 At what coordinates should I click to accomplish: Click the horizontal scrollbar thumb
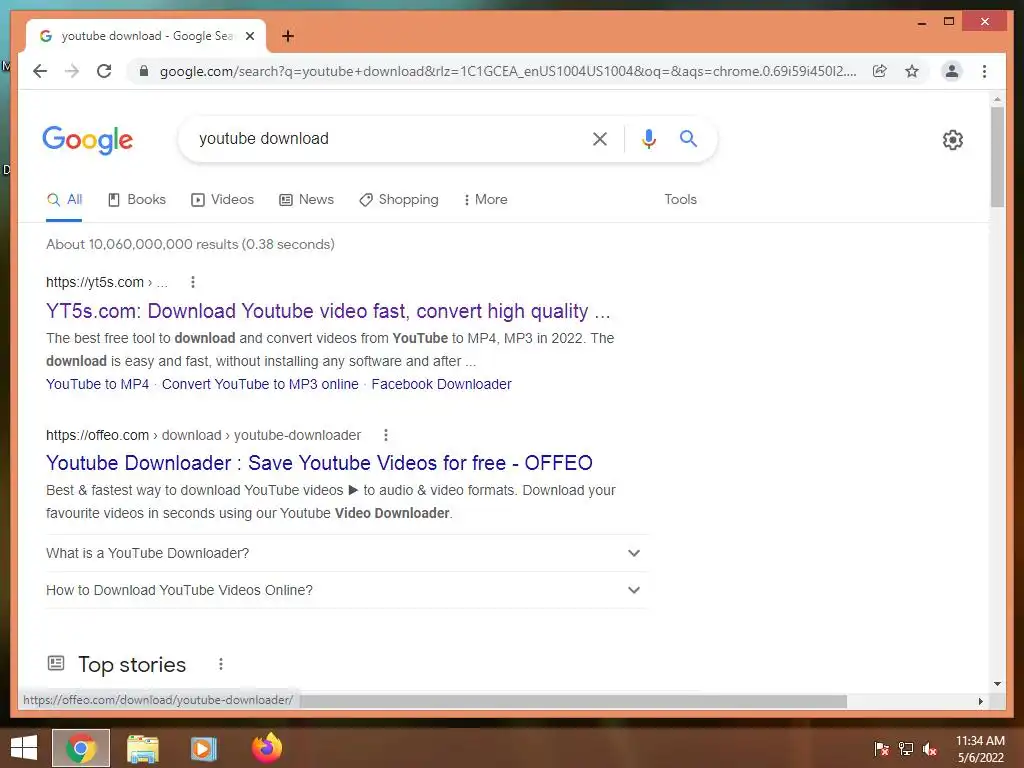[x=573, y=701]
